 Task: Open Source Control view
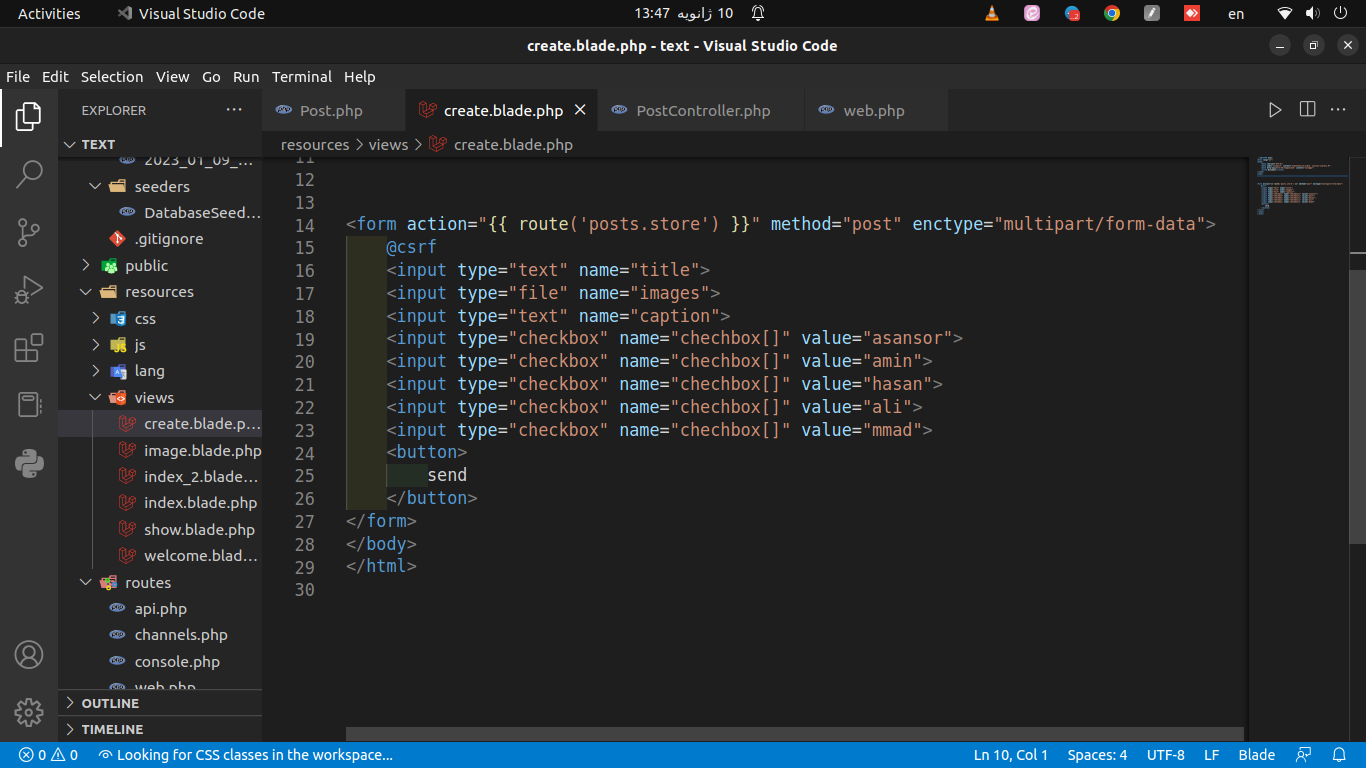coord(28,232)
